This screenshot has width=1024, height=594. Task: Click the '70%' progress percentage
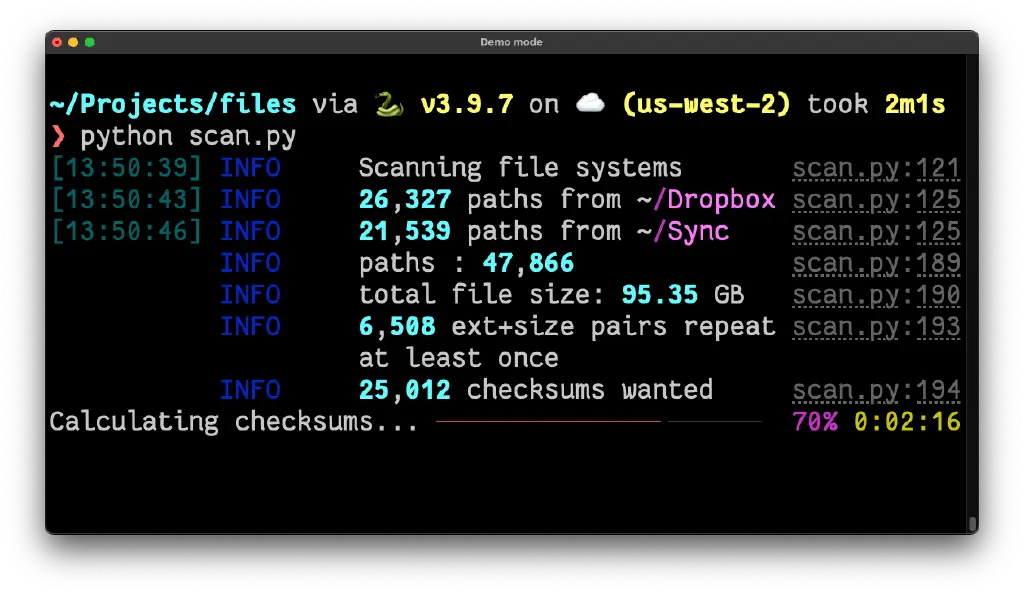(x=815, y=422)
